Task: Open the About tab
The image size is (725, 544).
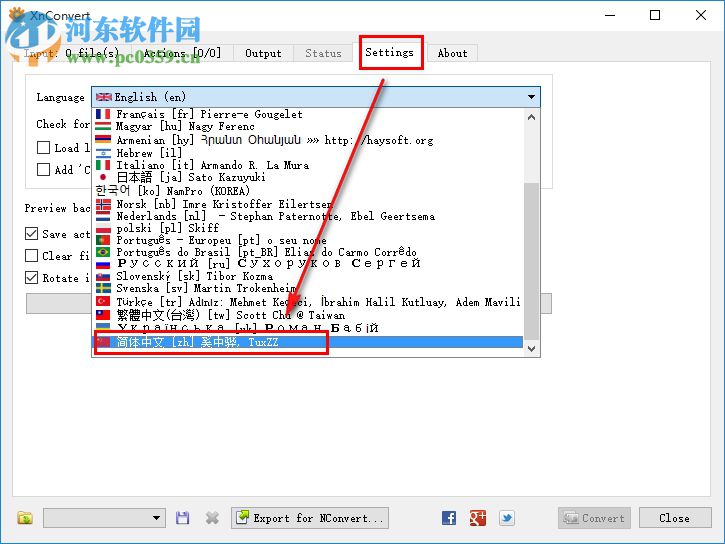Action: [452, 53]
